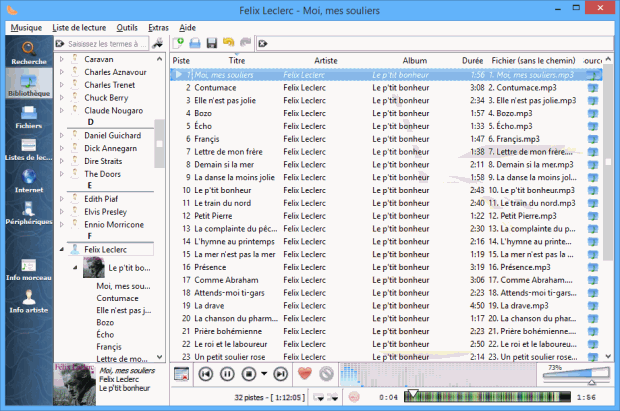Image resolution: width=620 pixels, height=411 pixels.
Task: Open the Outils menu
Action: click(x=127, y=28)
